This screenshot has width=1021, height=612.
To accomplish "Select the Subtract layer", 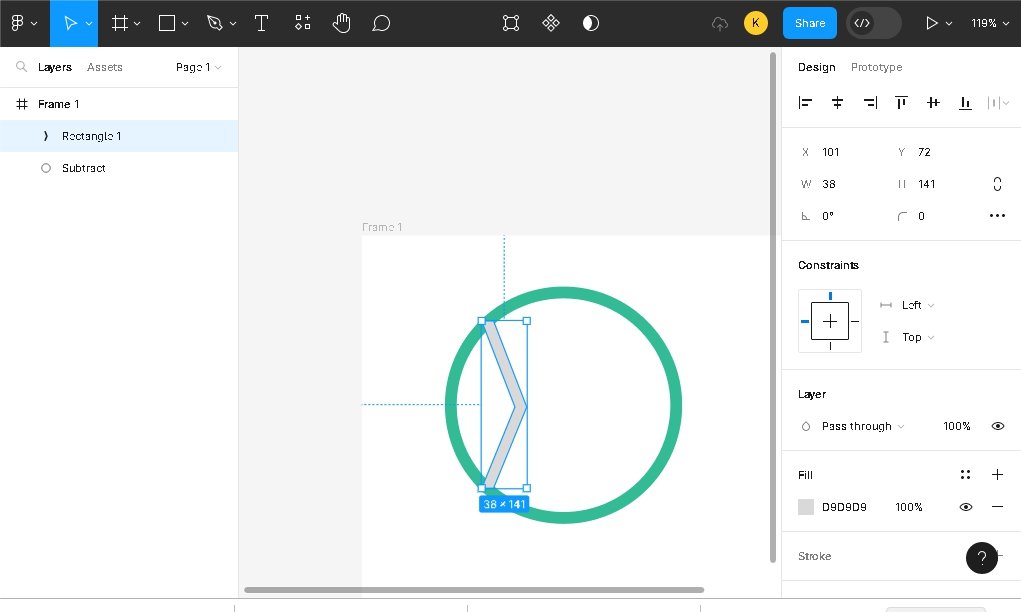I will pyautogui.click(x=84, y=168).
